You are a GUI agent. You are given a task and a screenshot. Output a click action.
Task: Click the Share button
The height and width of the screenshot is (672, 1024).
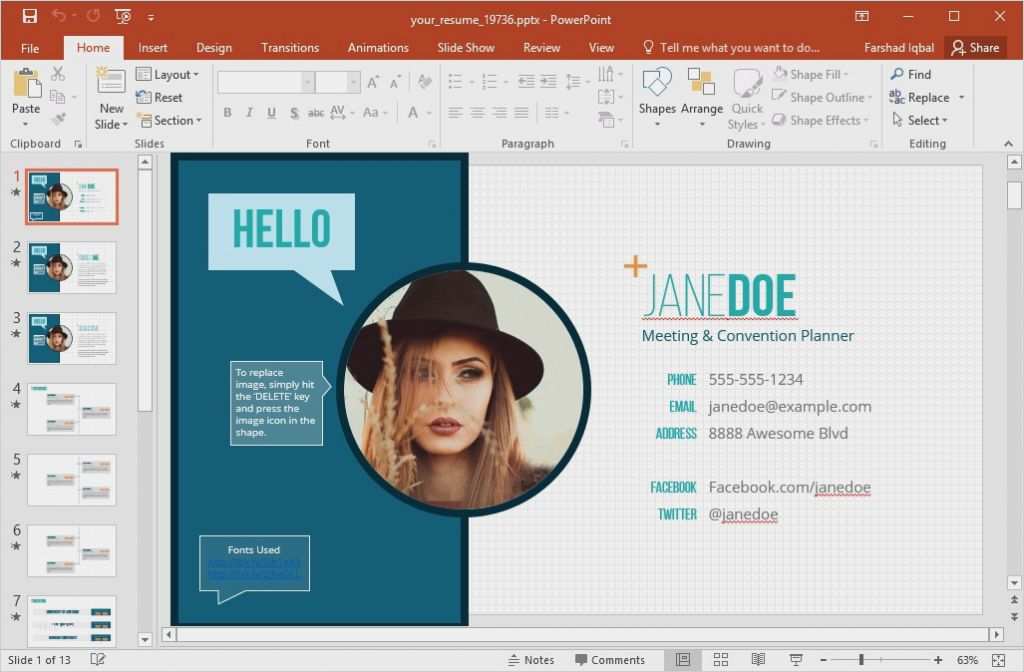(975, 47)
